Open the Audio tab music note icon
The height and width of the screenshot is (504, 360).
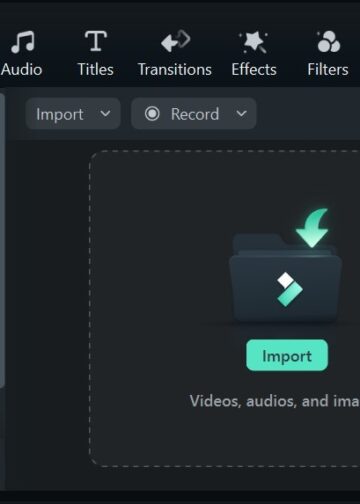click(23, 42)
